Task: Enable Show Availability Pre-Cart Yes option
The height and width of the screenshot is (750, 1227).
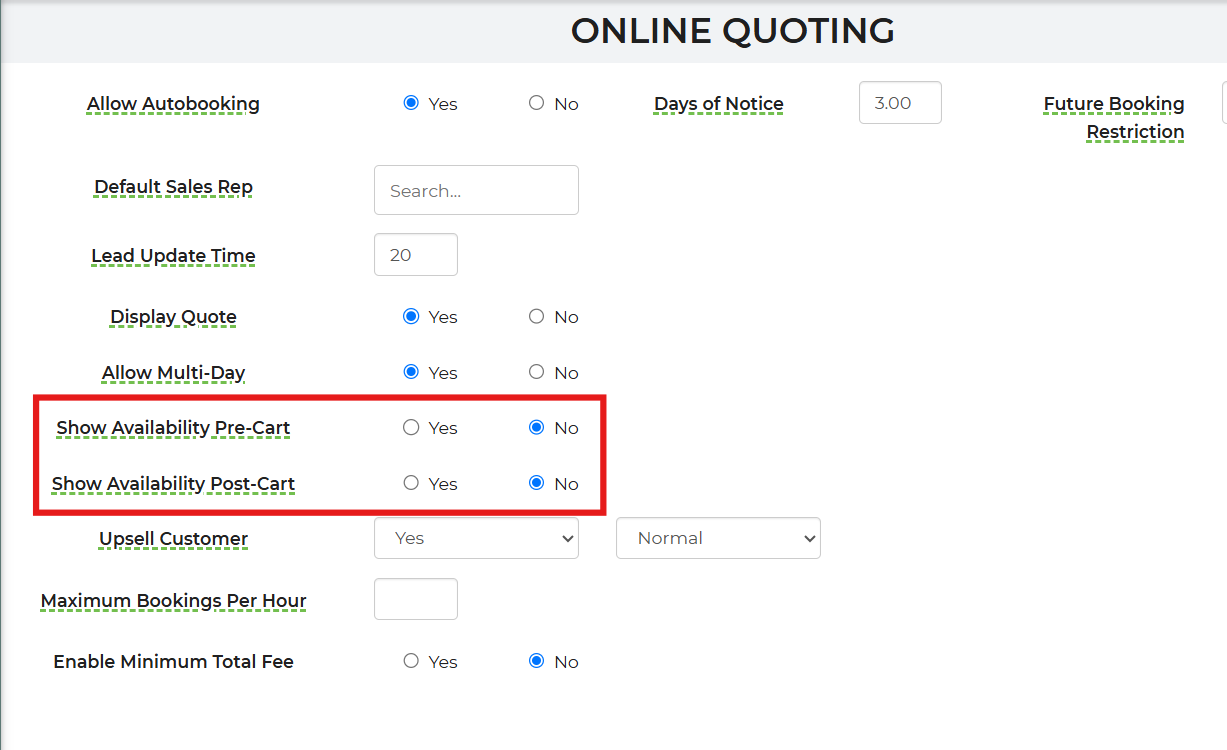Action: [x=411, y=427]
